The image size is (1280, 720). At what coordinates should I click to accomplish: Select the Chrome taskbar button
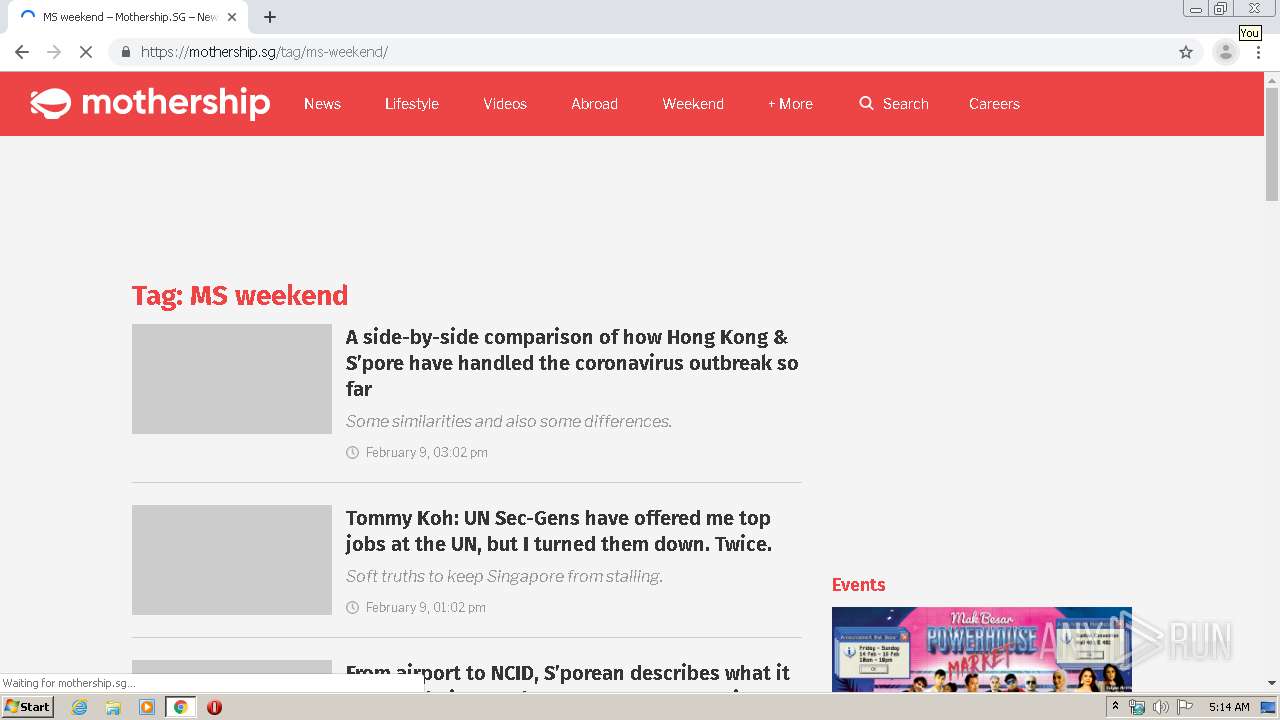(180, 707)
